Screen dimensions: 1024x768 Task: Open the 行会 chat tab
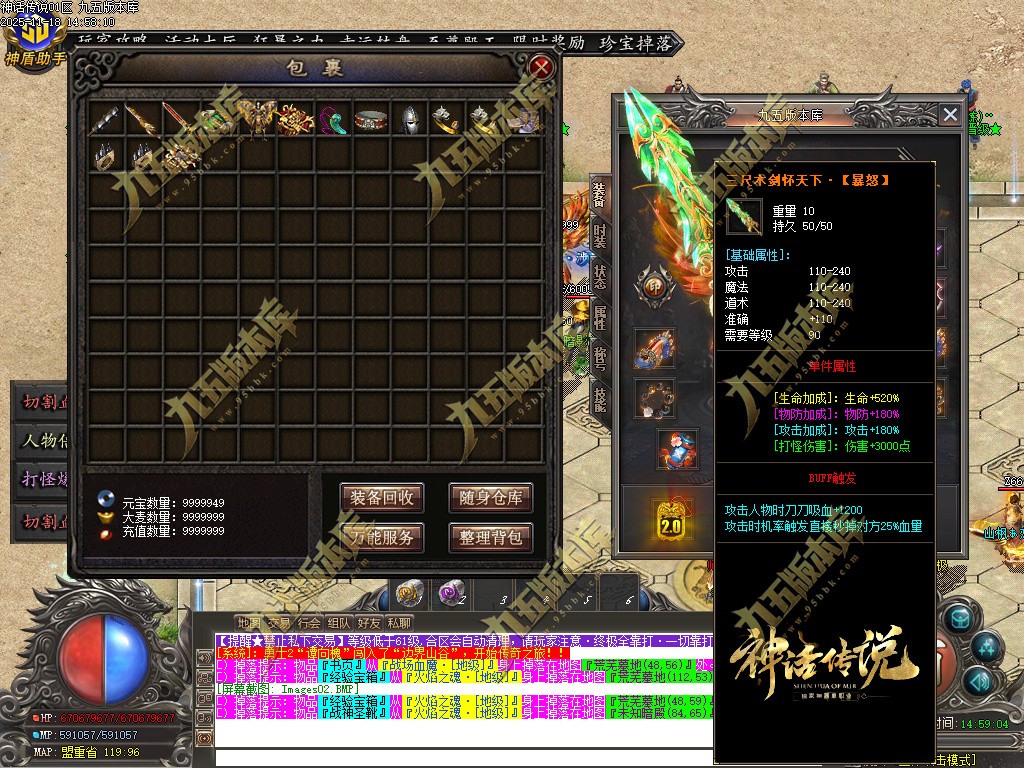click(x=309, y=623)
